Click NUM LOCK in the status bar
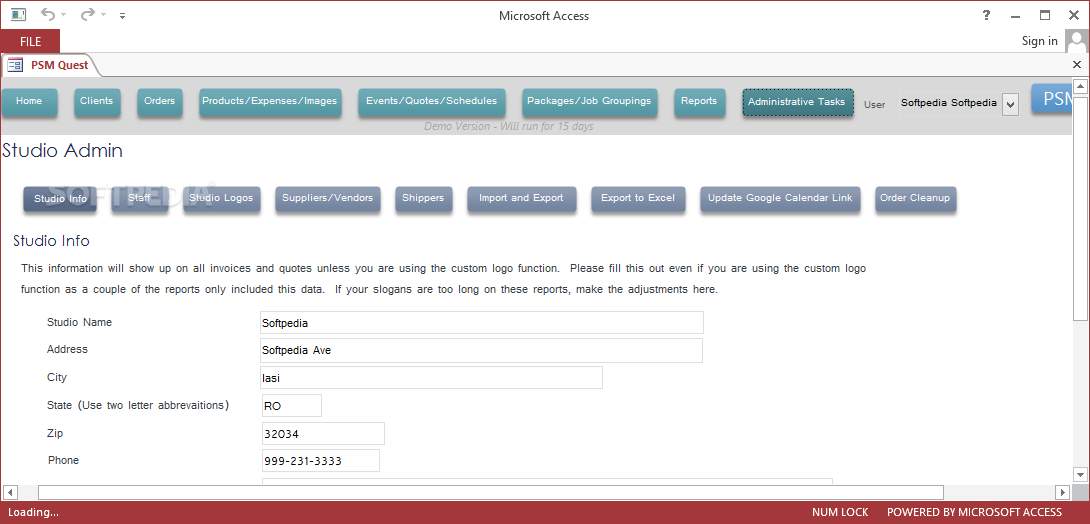 840,512
